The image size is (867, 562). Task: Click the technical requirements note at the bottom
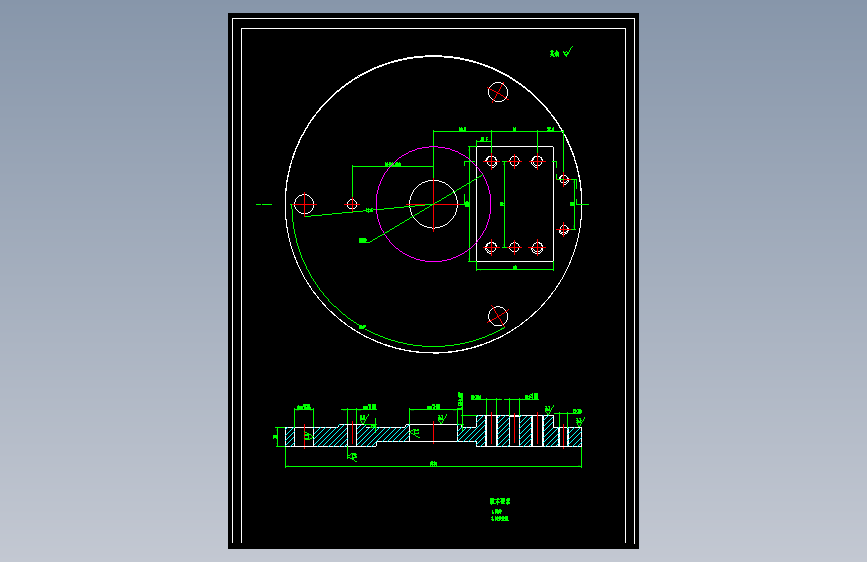pos(500,509)
